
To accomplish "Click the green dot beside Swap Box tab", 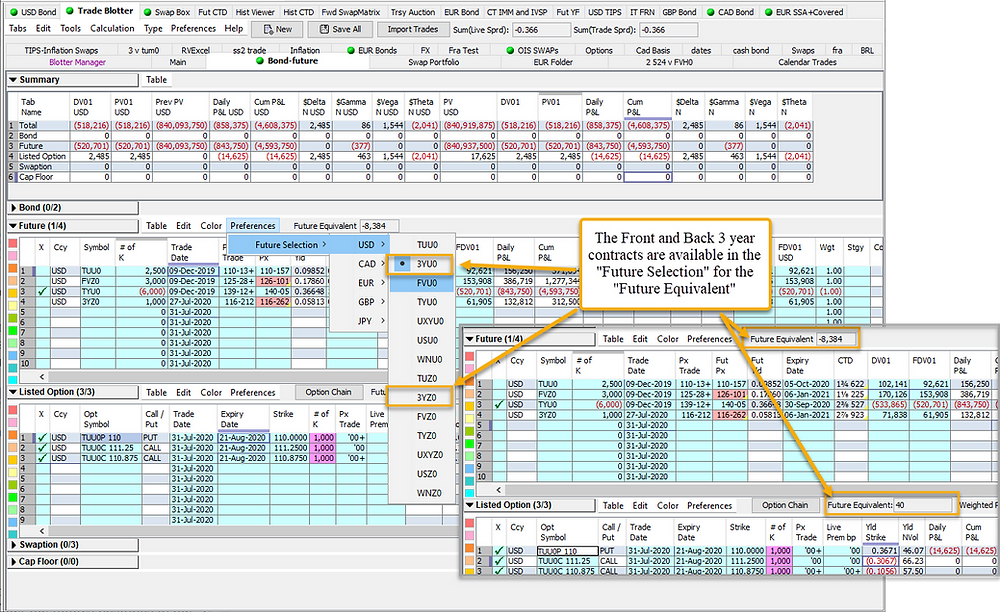I will click(x=147, y=12).
